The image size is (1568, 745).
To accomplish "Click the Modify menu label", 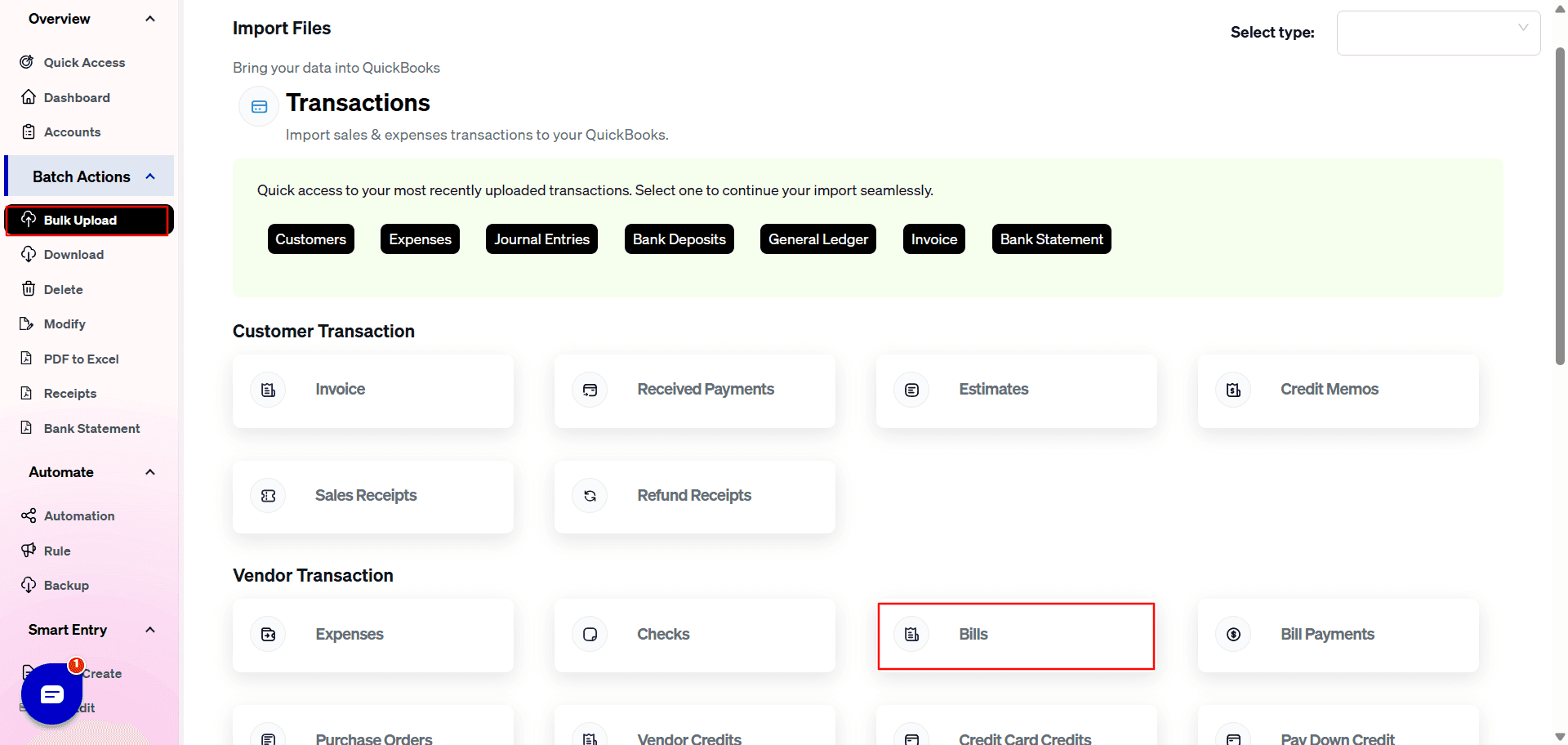I will [65, 323].
